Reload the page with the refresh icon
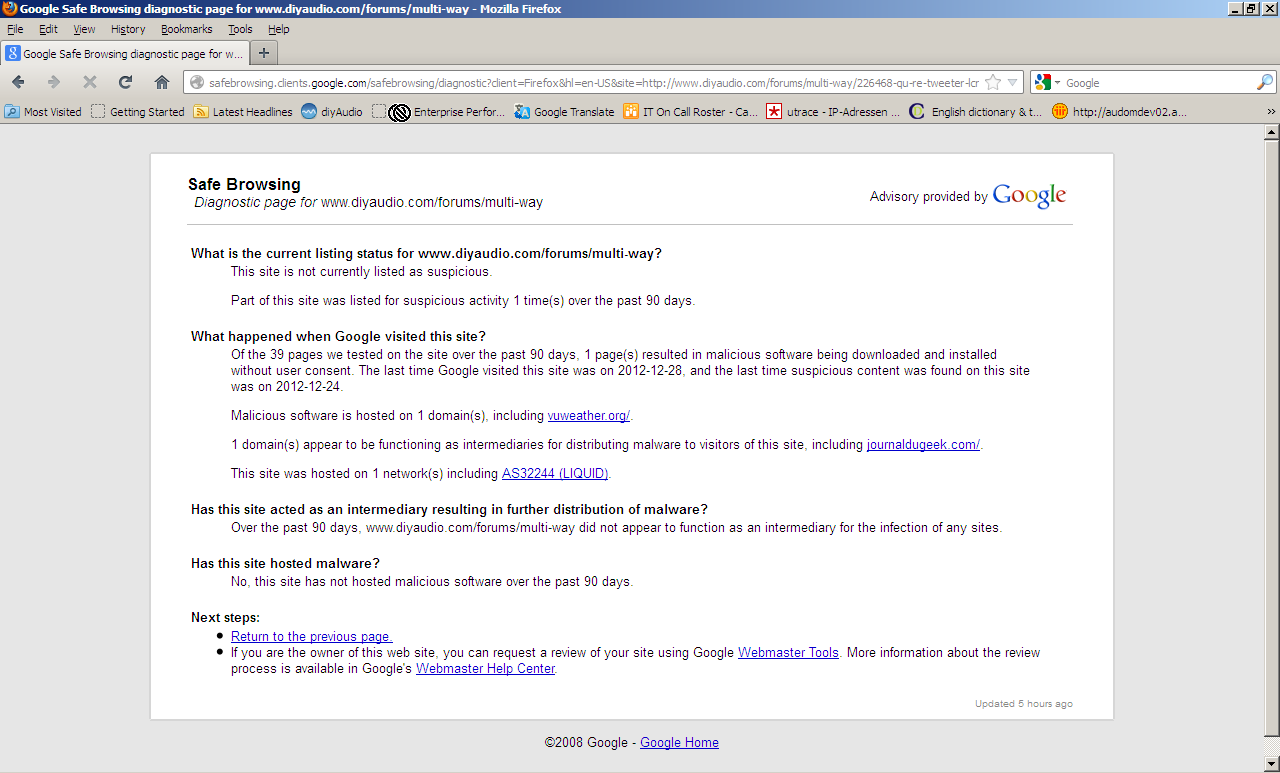Image resolution: width=1280 pixels, height=773 pixels. click(125, 82)
